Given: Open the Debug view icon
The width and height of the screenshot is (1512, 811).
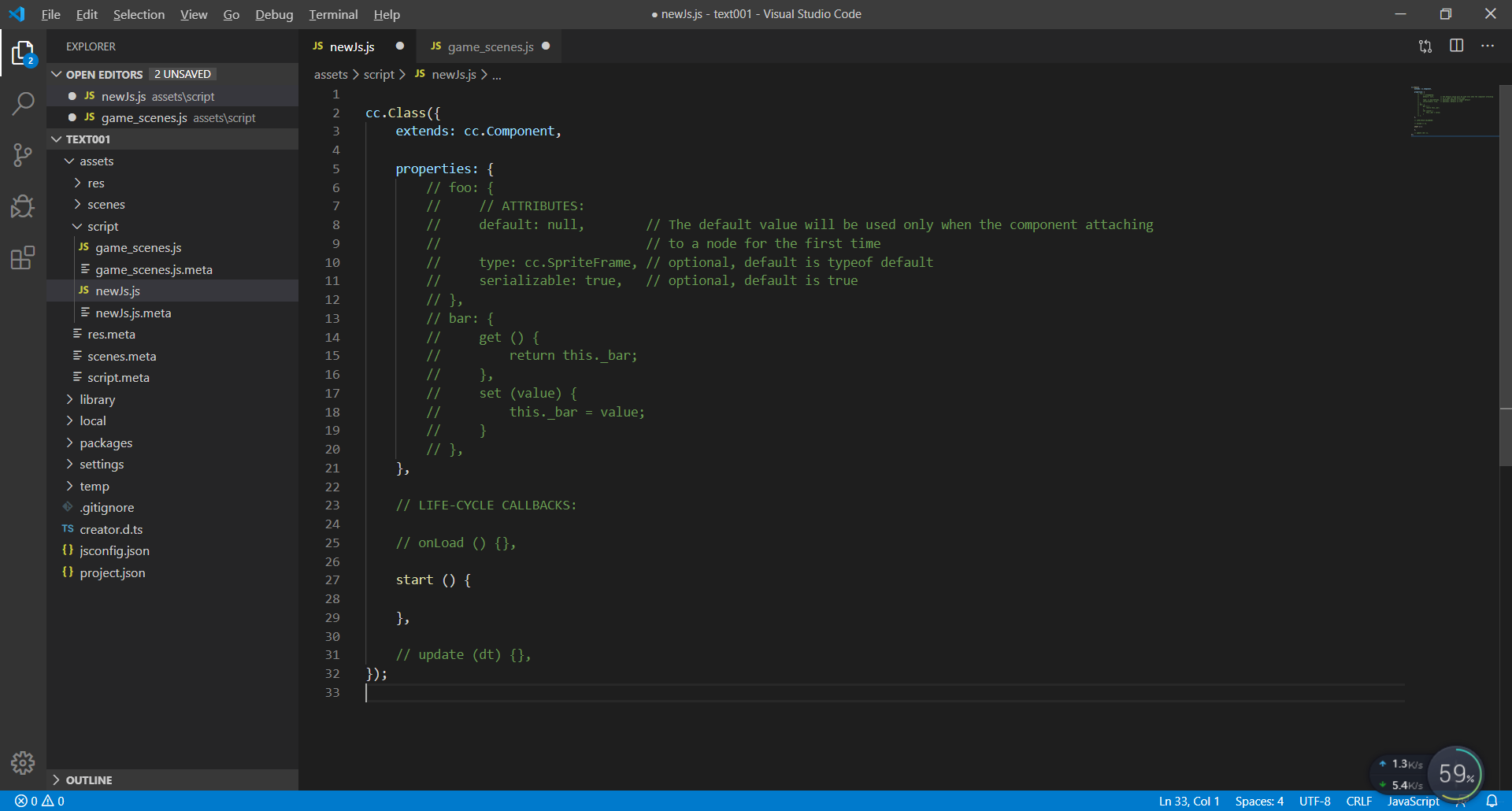Looking at the screenshot, I should [23, 206].
